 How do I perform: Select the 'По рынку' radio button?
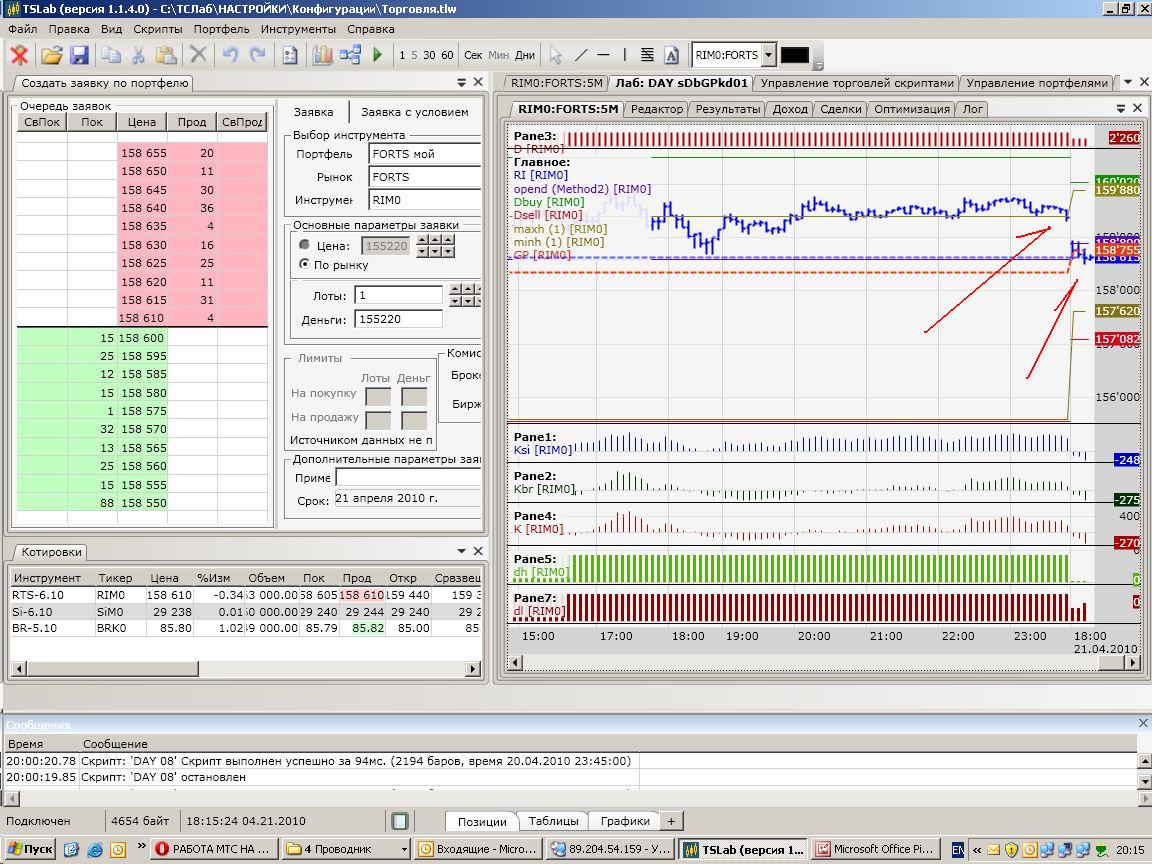pos(305,265)
